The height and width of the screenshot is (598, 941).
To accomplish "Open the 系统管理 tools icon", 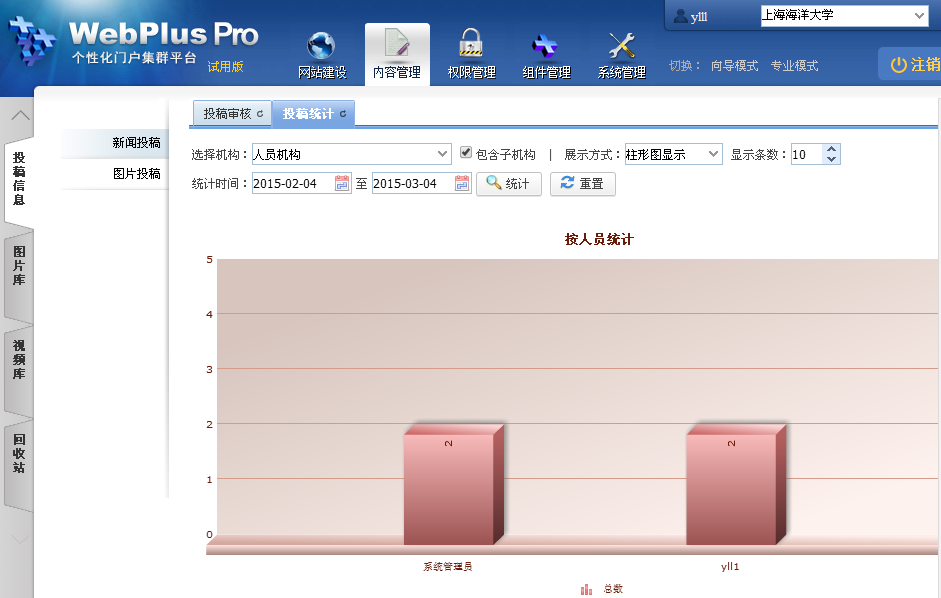I will click(621, 46).
